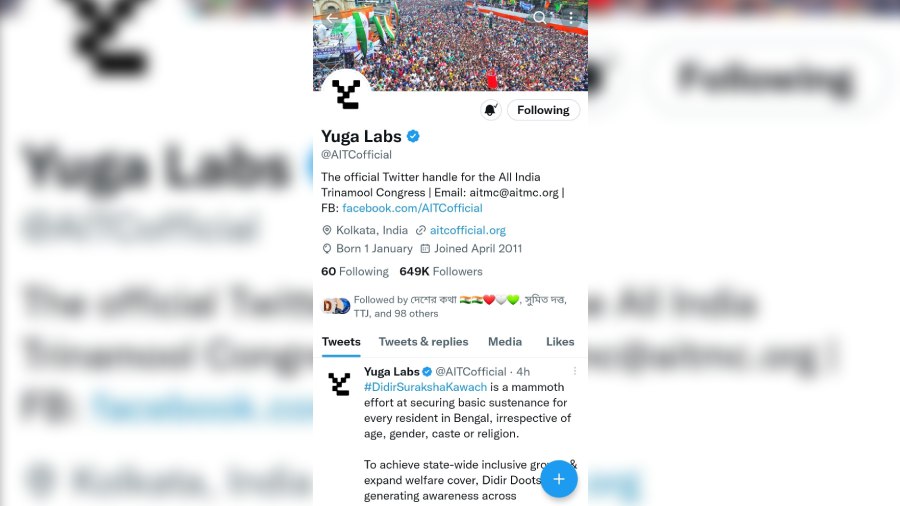Switch to the Media tab

tap(505, 342)
